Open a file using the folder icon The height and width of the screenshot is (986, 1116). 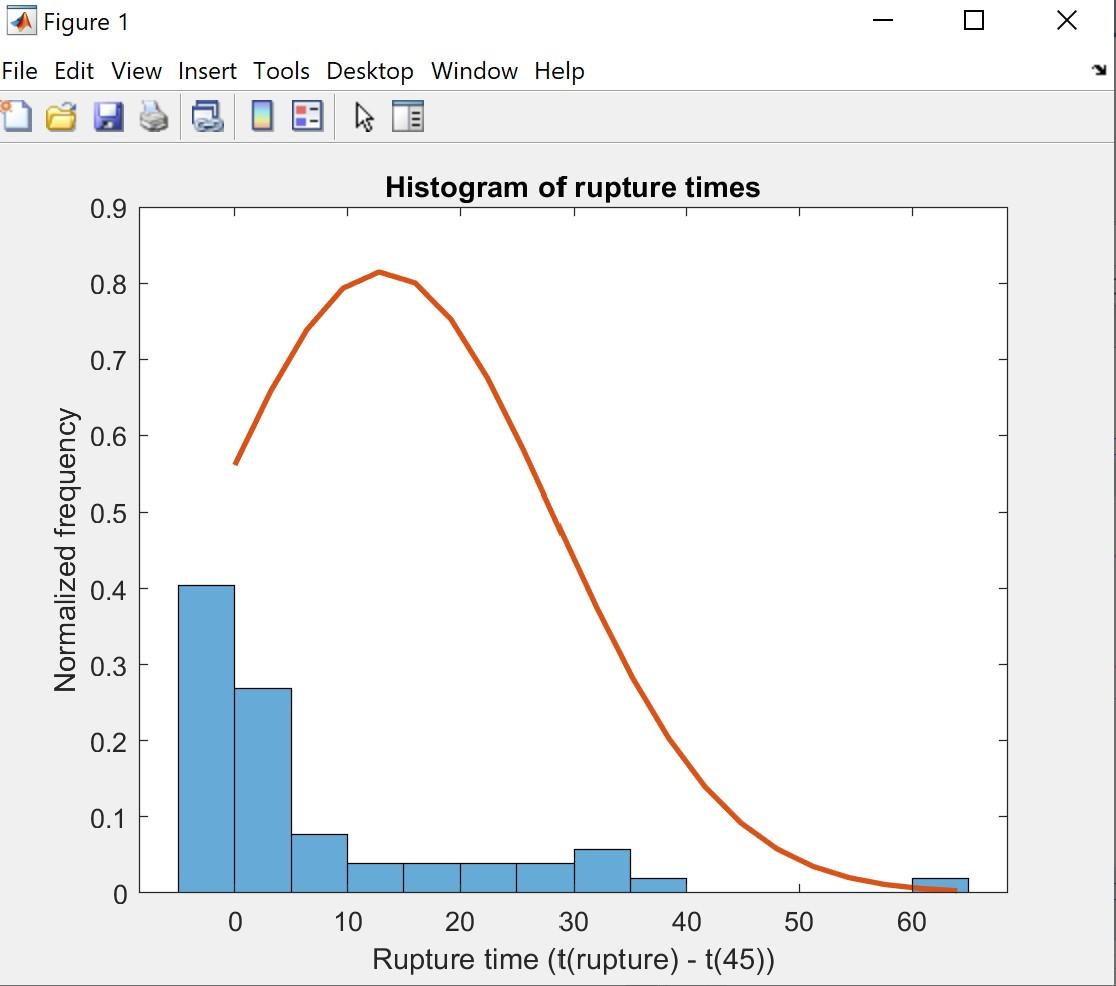pos(59,116)
